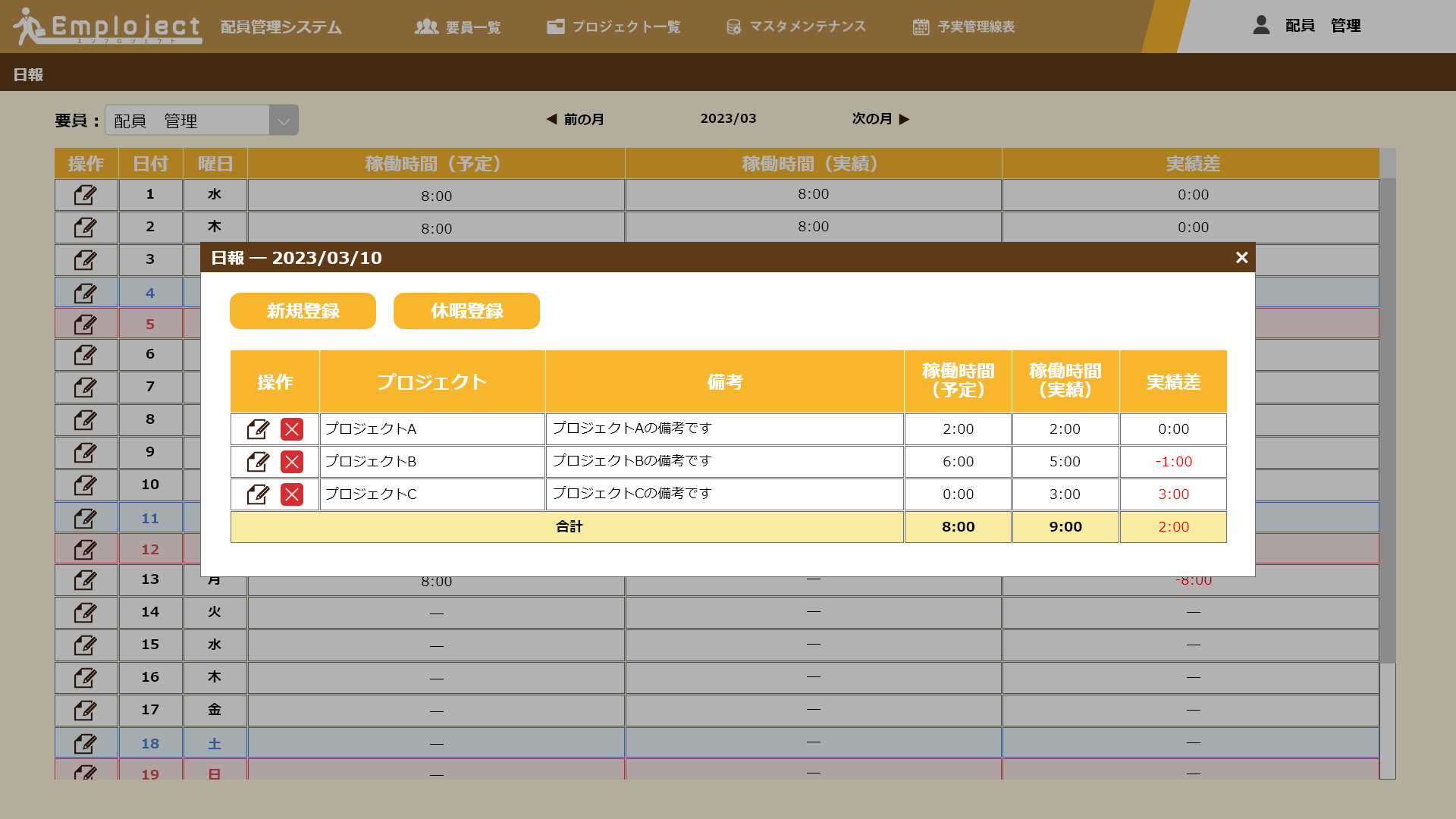Open edit icon for day 7
Image resolution: width=1456 pixels, height=819 pixels.
pyautogui.click(x=86, y=388)
